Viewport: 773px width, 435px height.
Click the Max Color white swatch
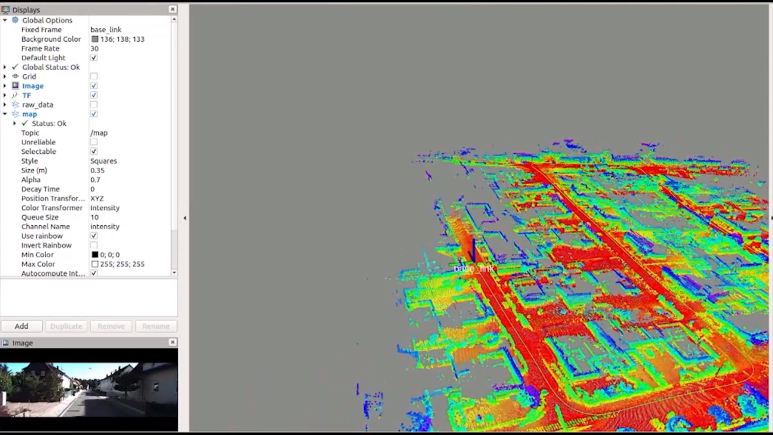[x=95, y=264]
